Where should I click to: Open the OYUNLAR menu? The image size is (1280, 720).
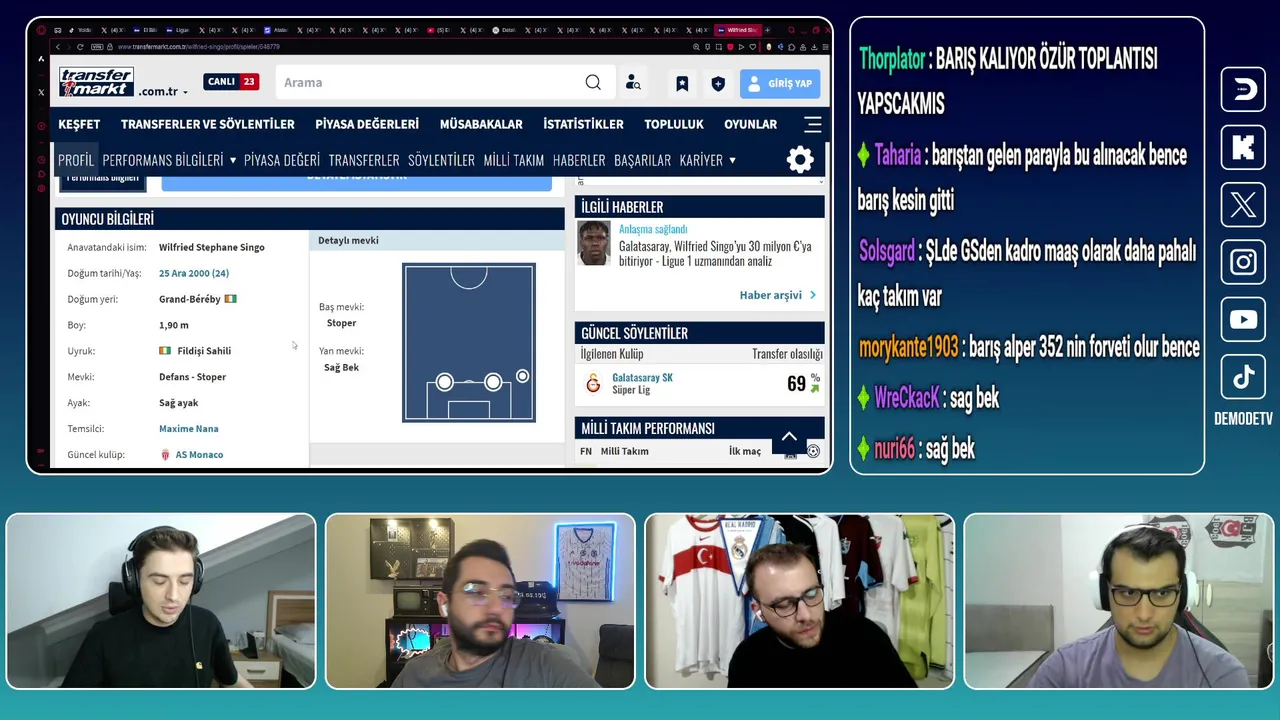tap(750, 124)
